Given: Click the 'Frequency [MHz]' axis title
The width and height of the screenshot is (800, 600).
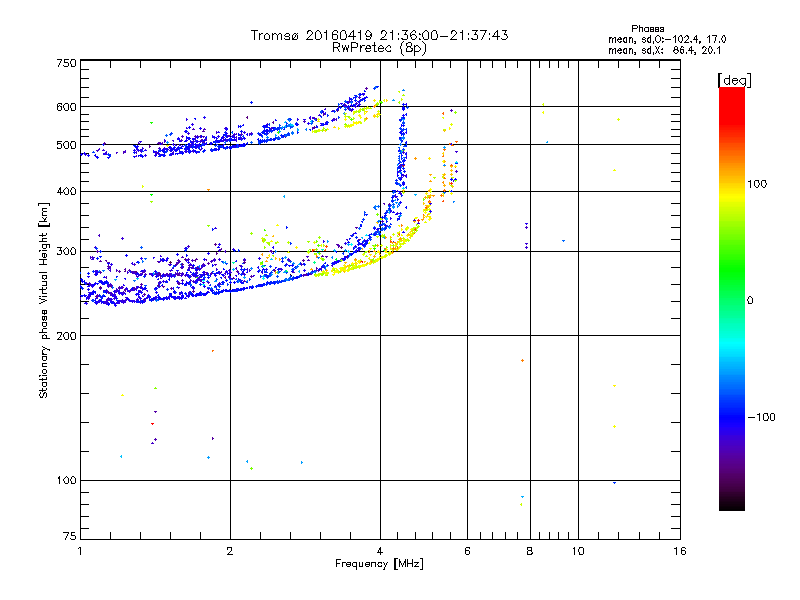Looking at the screenshot, I should click(x=379, y=564).
